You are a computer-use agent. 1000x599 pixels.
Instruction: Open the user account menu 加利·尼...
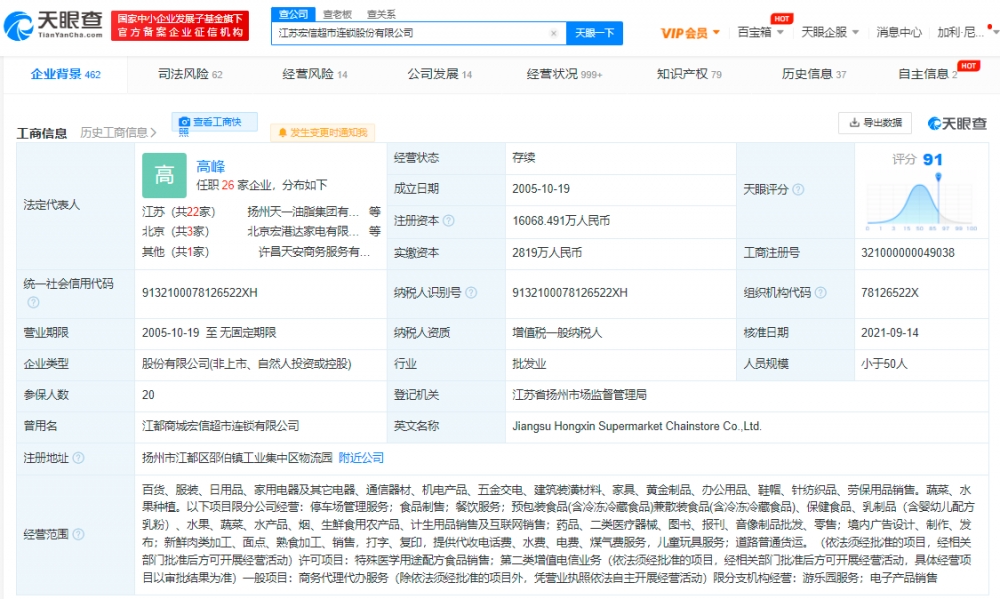(967, 33)
